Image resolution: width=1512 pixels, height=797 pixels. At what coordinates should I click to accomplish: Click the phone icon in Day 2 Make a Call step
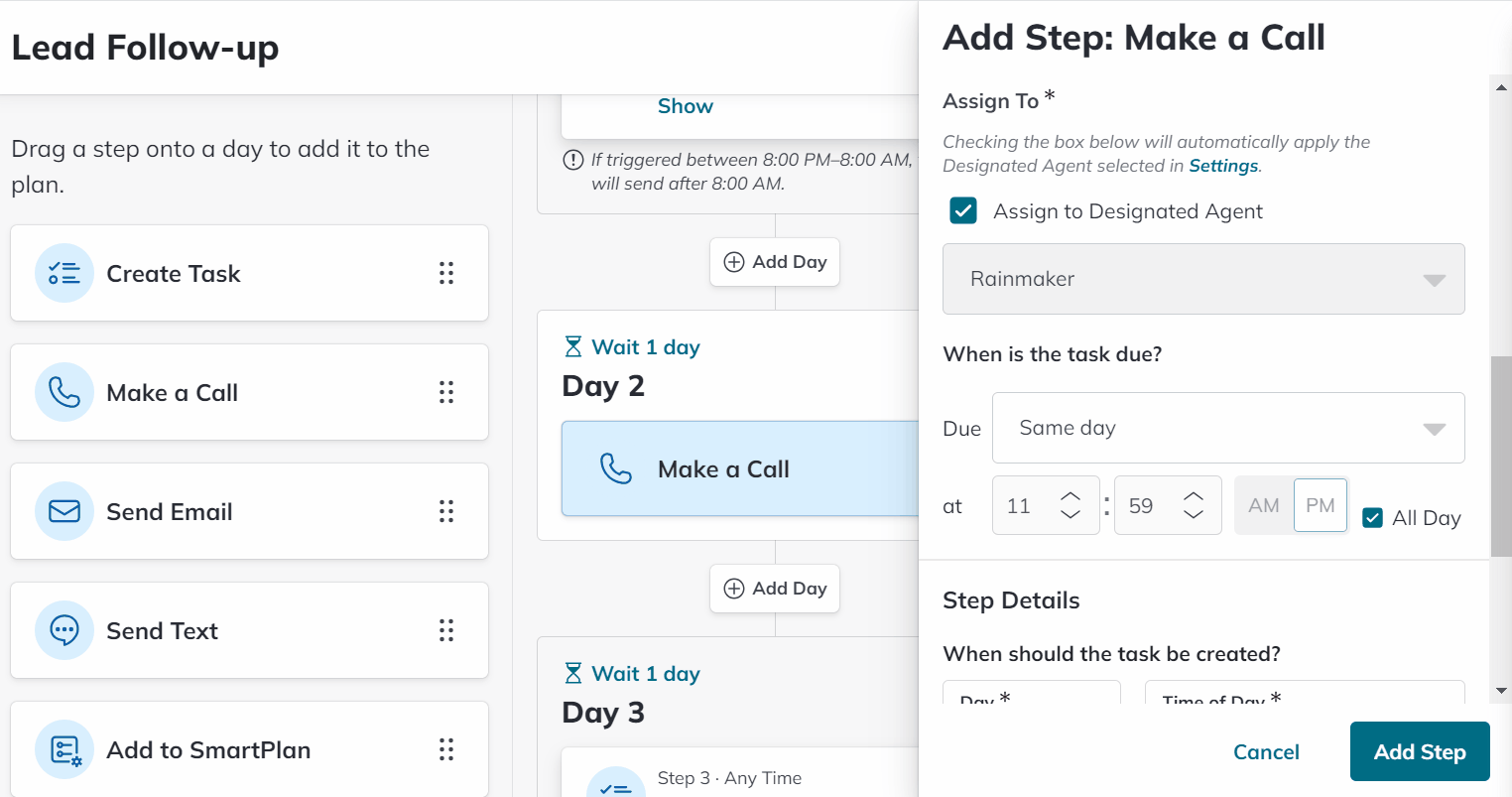coord(616,468)
